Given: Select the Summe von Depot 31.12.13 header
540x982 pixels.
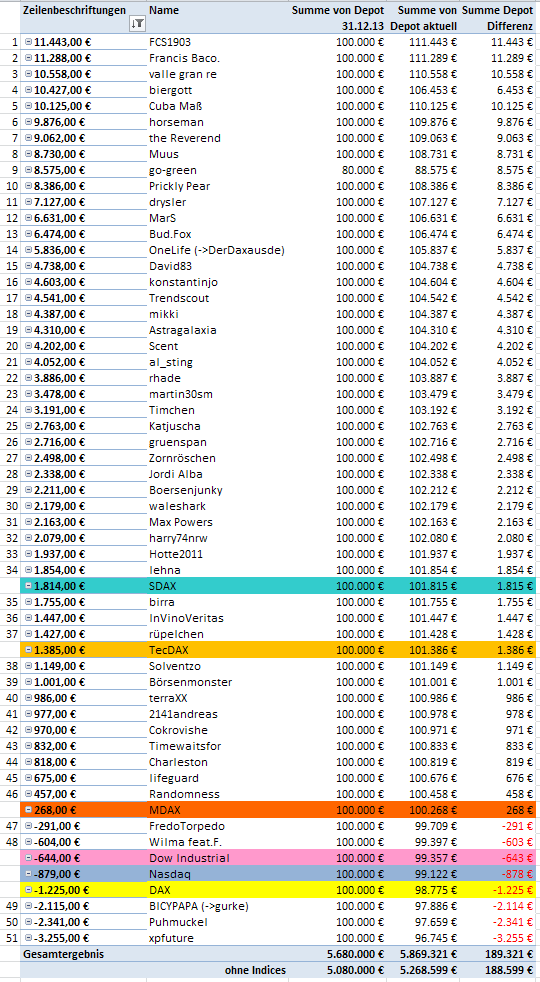Looking at the screenshot, I should (338, 18).
